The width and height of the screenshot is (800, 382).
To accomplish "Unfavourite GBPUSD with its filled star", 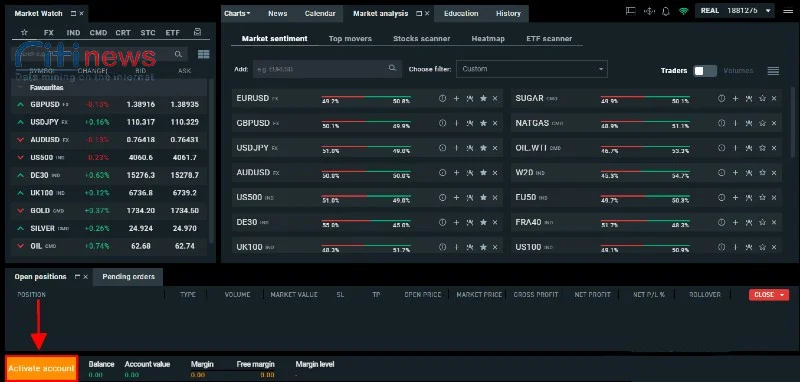I will coord(483,123).
